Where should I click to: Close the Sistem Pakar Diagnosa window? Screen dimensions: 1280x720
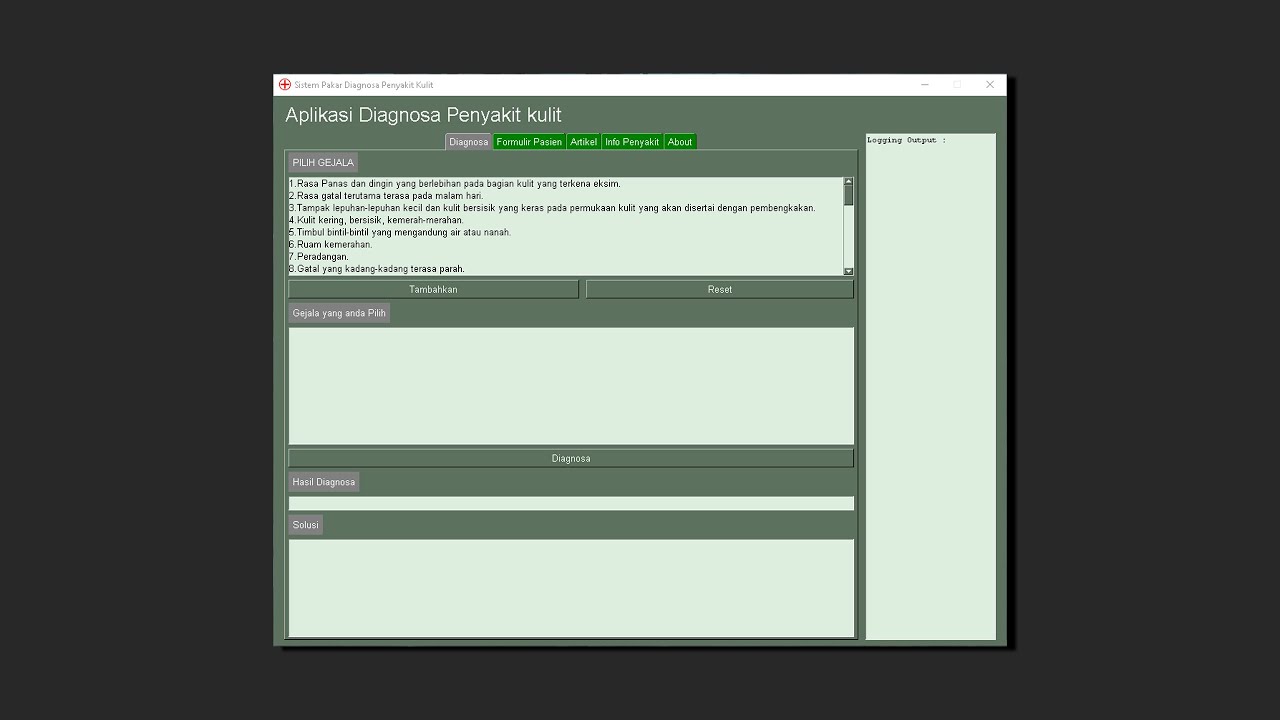[x=990, y=85]
